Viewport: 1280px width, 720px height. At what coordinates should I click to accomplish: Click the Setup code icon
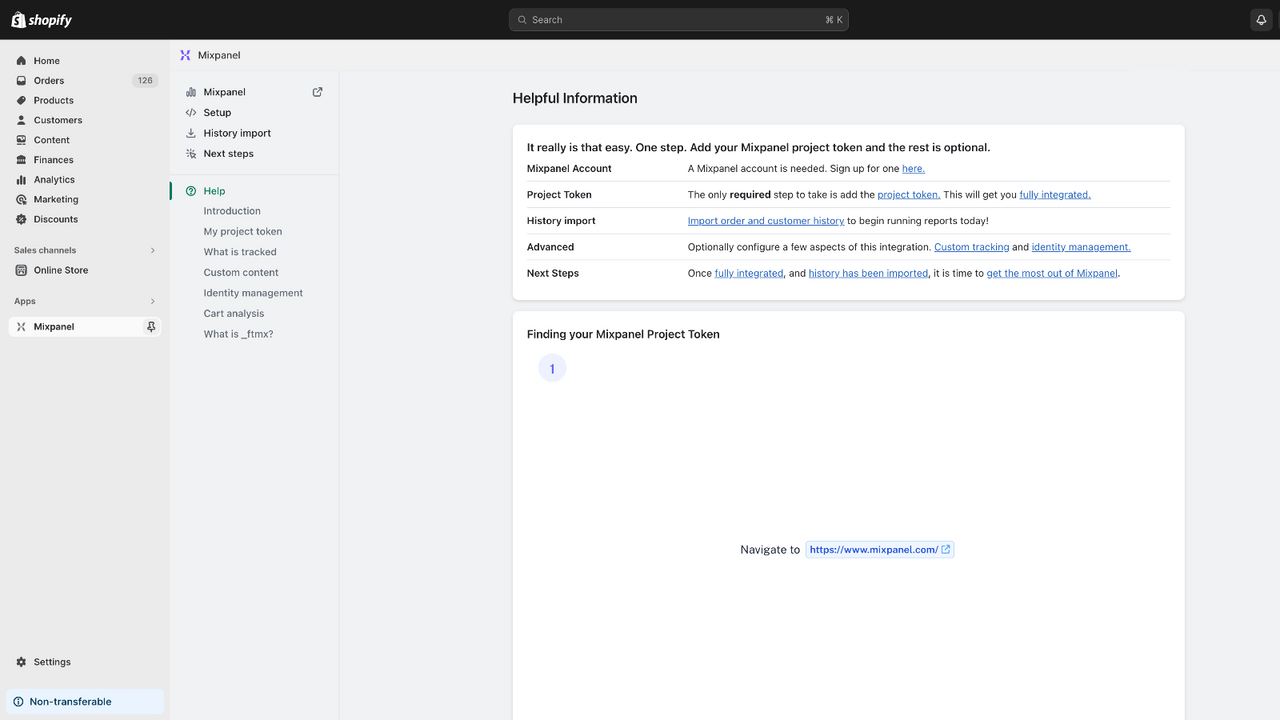coord(191,113)
